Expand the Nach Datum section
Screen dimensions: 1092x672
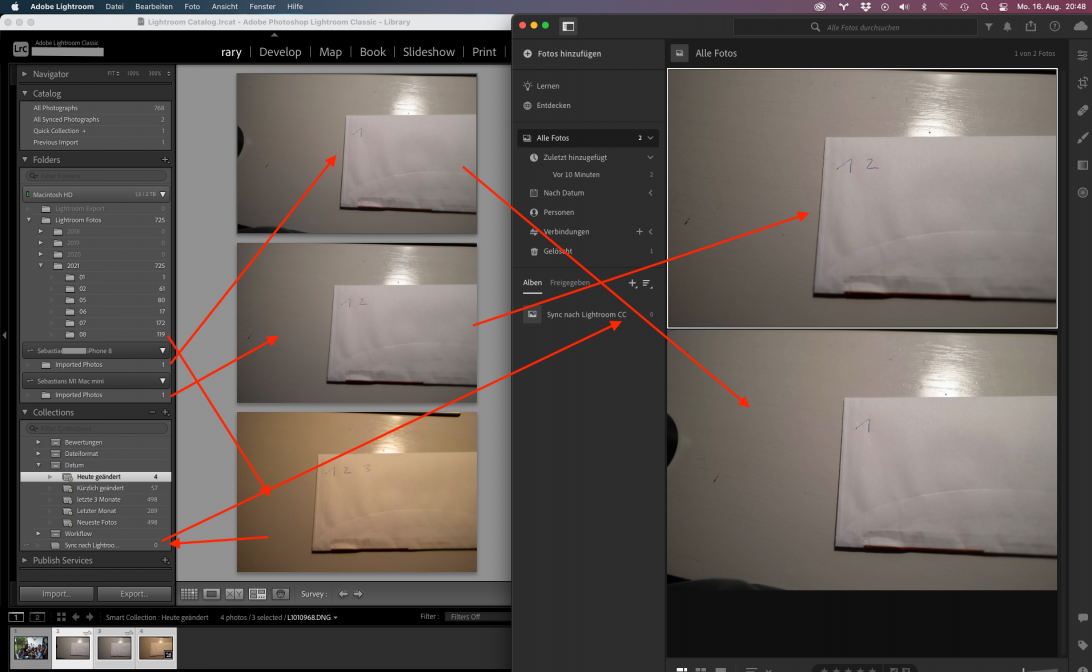click(x=650, y=193)
